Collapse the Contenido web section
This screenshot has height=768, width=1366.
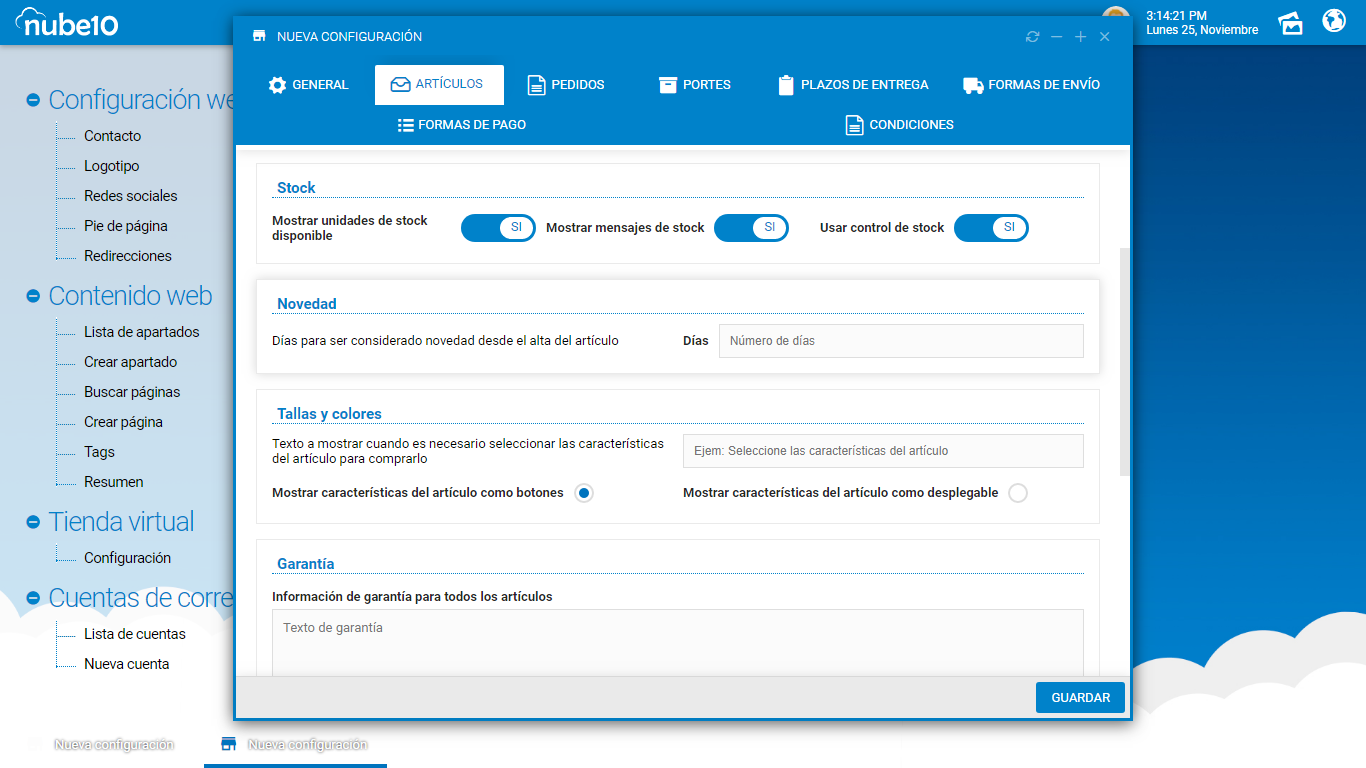(33, 296)
